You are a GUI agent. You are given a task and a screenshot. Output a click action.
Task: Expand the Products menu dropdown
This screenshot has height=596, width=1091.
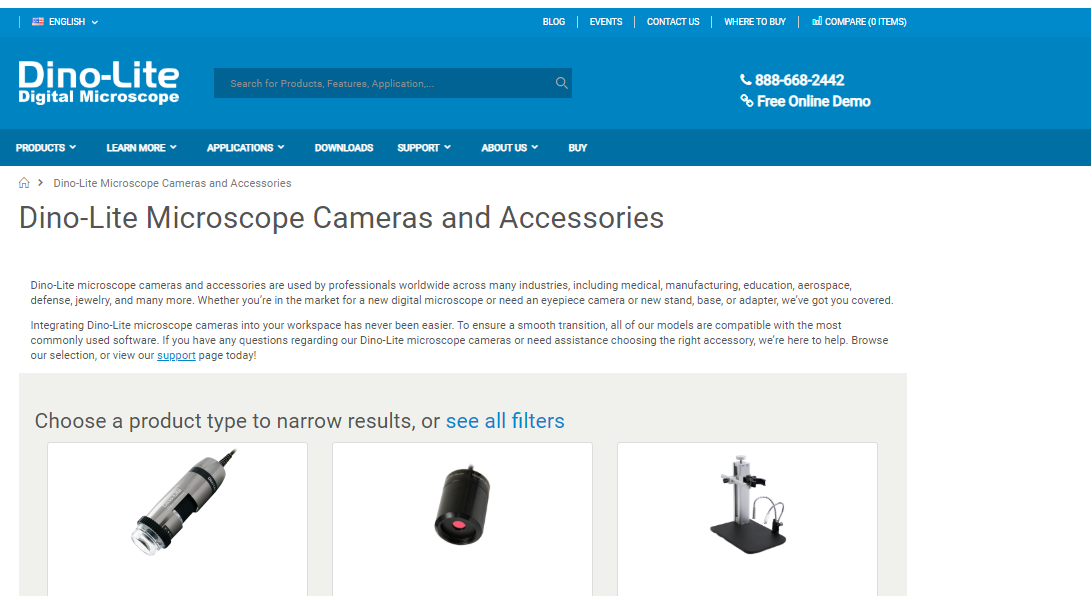tap(46, 147)
